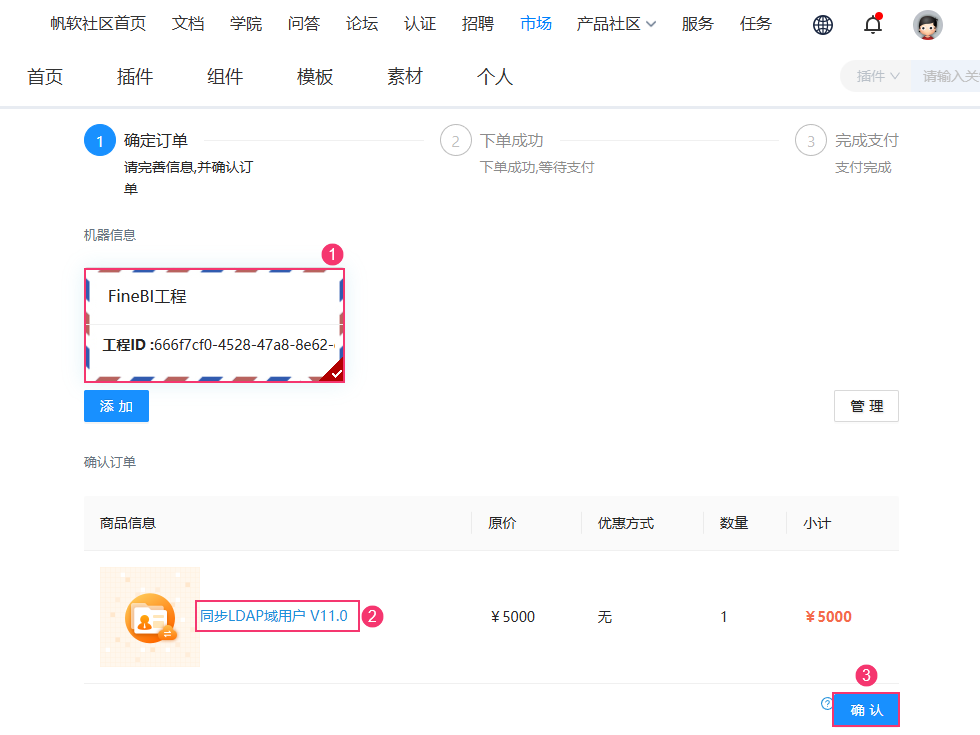
Task: Click the help question mark beside 确认
Action: (826, 704)
